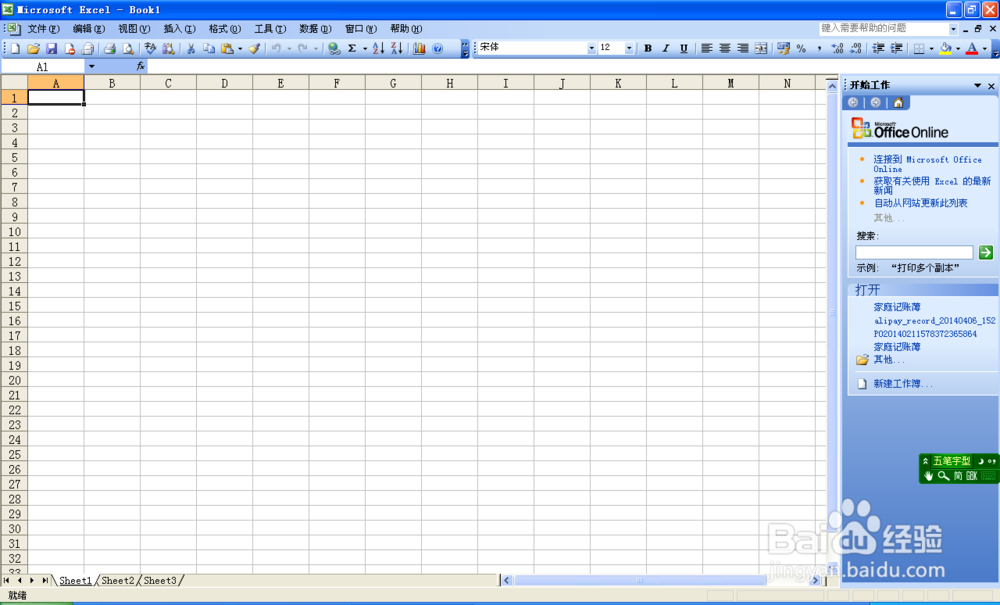Viewport: 1000px width, 605px height.
Task: Center cell text horizontally
Action: 724,48
